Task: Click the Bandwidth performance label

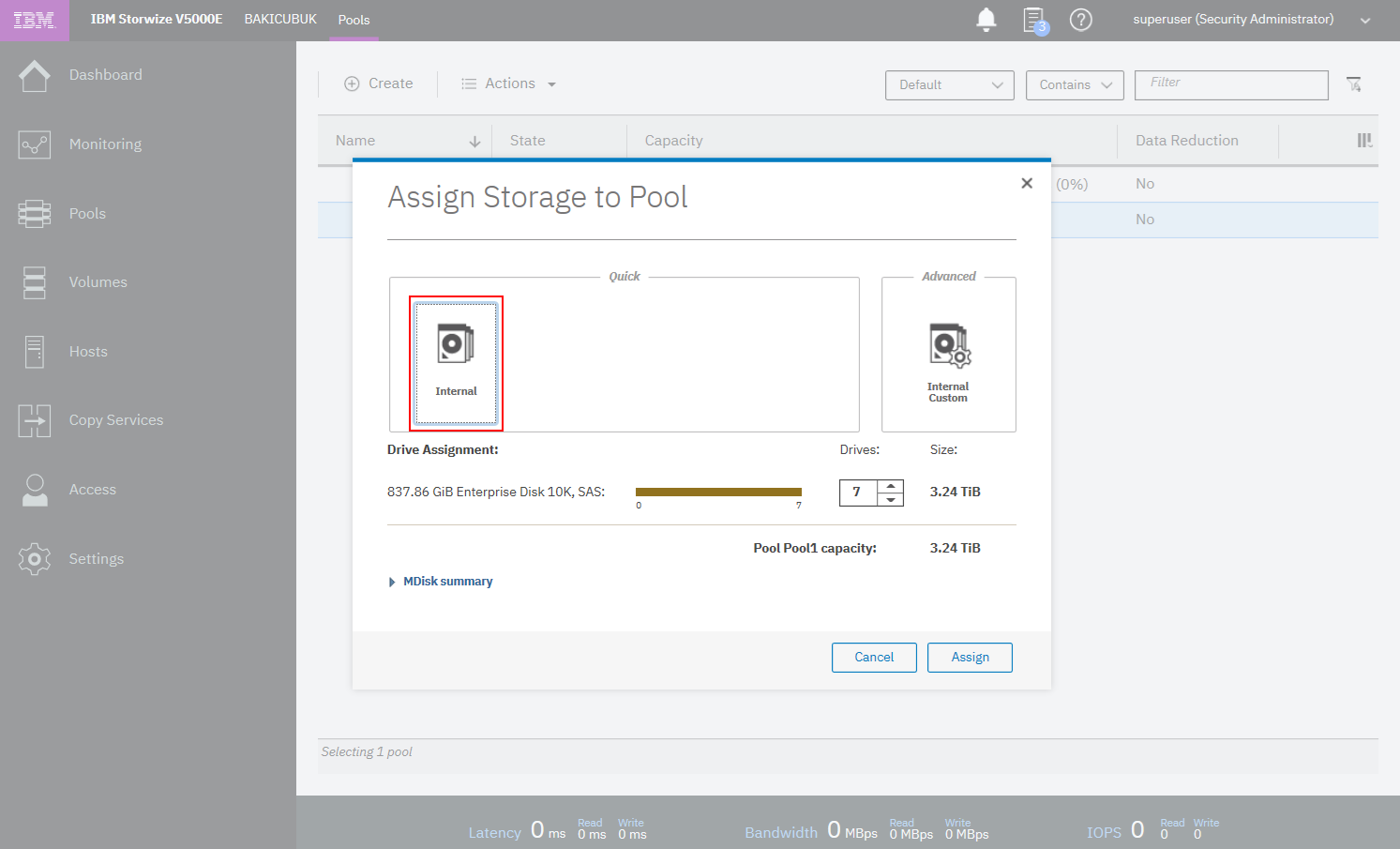Action: (781, 833)
